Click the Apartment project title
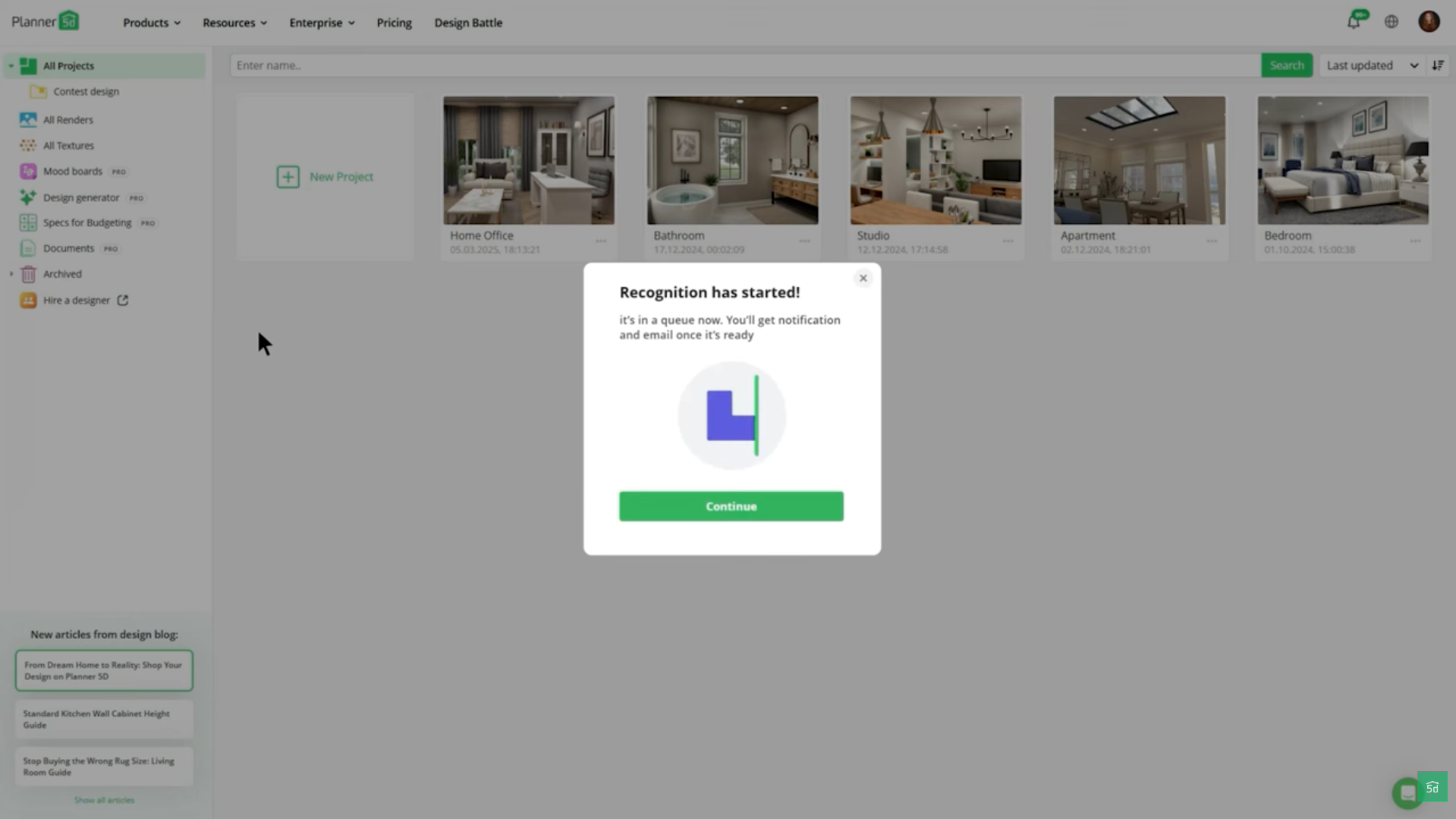 [x=1088, y=235]
